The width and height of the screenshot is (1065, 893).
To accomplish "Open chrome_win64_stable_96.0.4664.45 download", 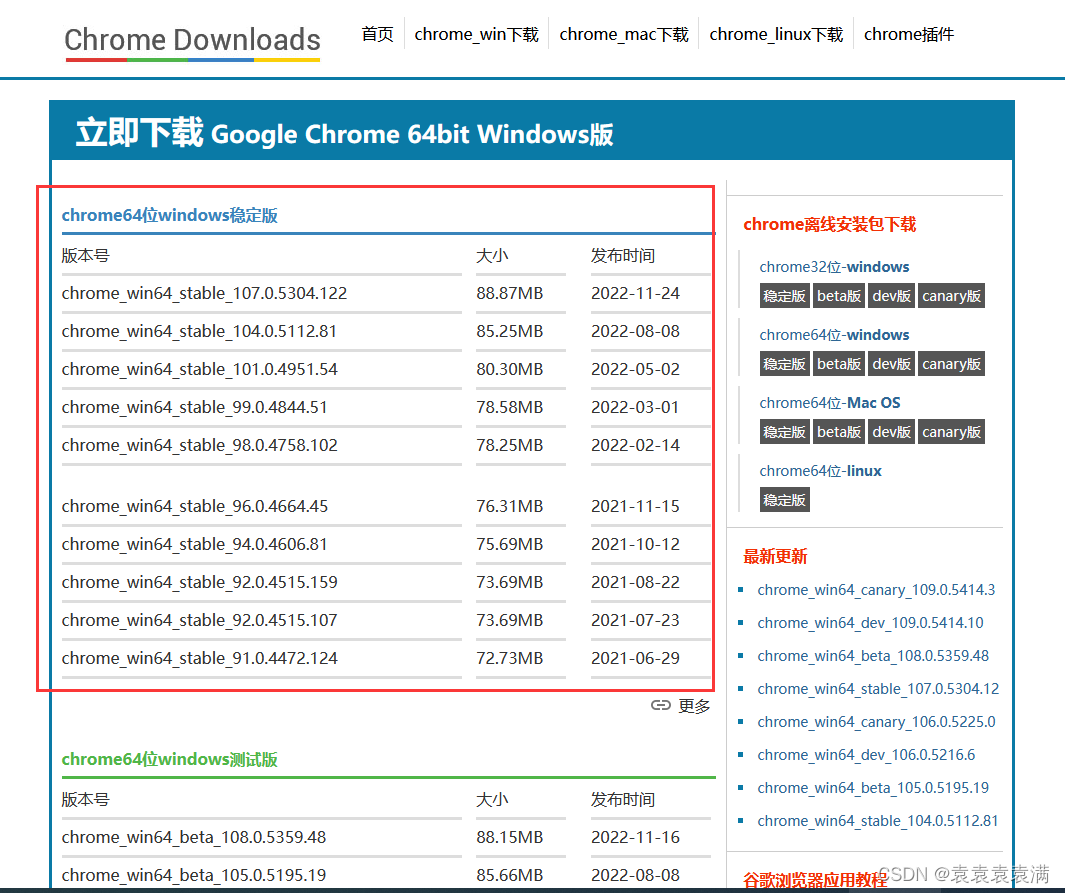I will 195,507.
